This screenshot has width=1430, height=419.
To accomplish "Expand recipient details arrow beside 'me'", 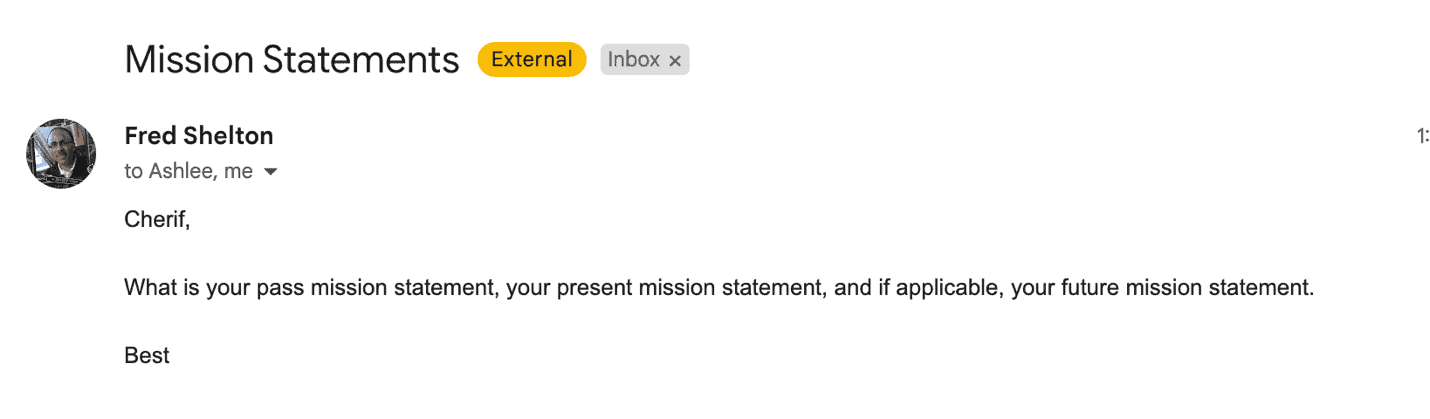I will pos(270,172).
